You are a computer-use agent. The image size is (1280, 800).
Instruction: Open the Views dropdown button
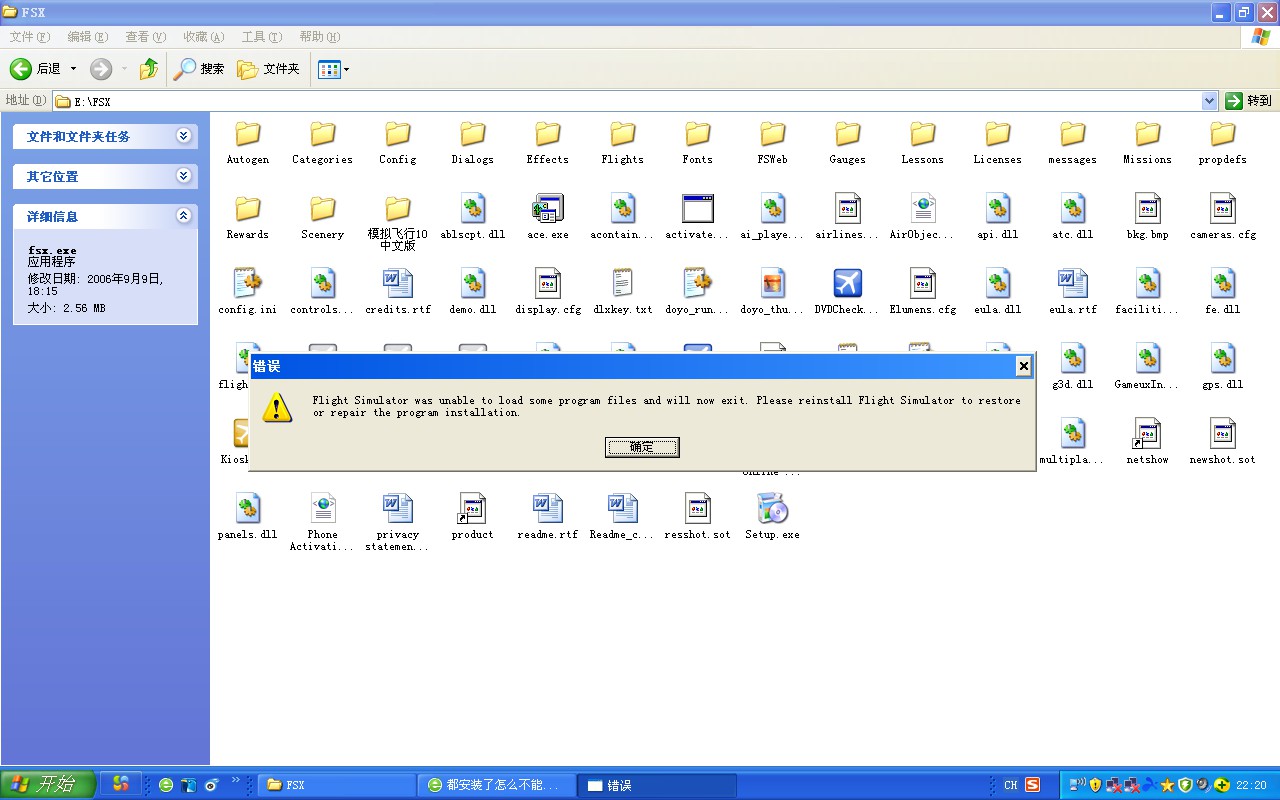[x=333, y=69]
